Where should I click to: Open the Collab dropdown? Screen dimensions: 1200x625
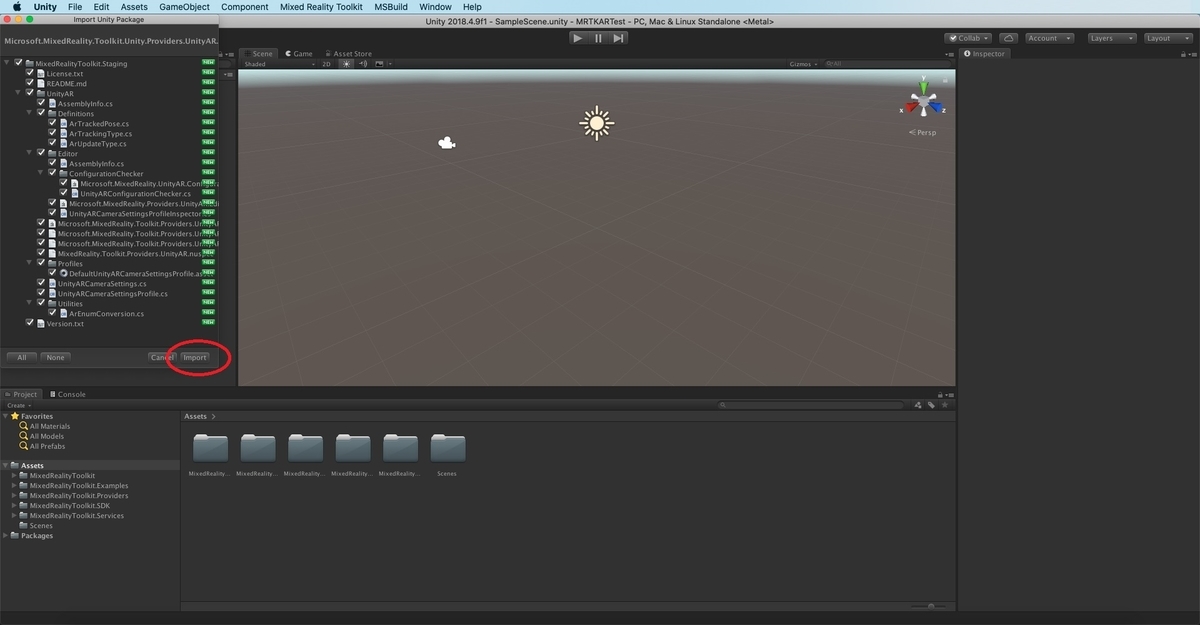[969, 38]
